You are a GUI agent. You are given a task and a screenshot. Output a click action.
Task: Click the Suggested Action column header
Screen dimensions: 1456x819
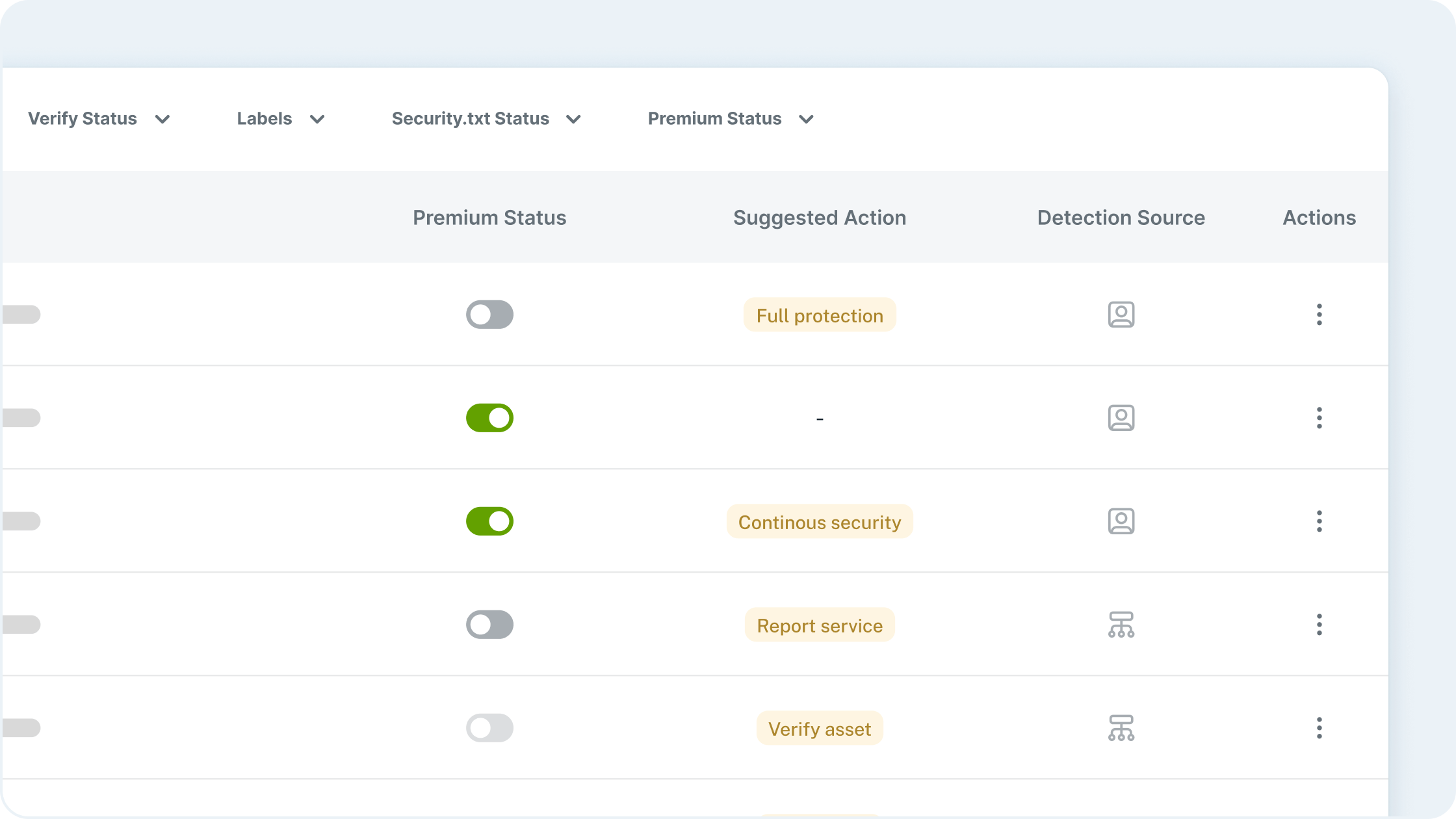pos(819,218)
